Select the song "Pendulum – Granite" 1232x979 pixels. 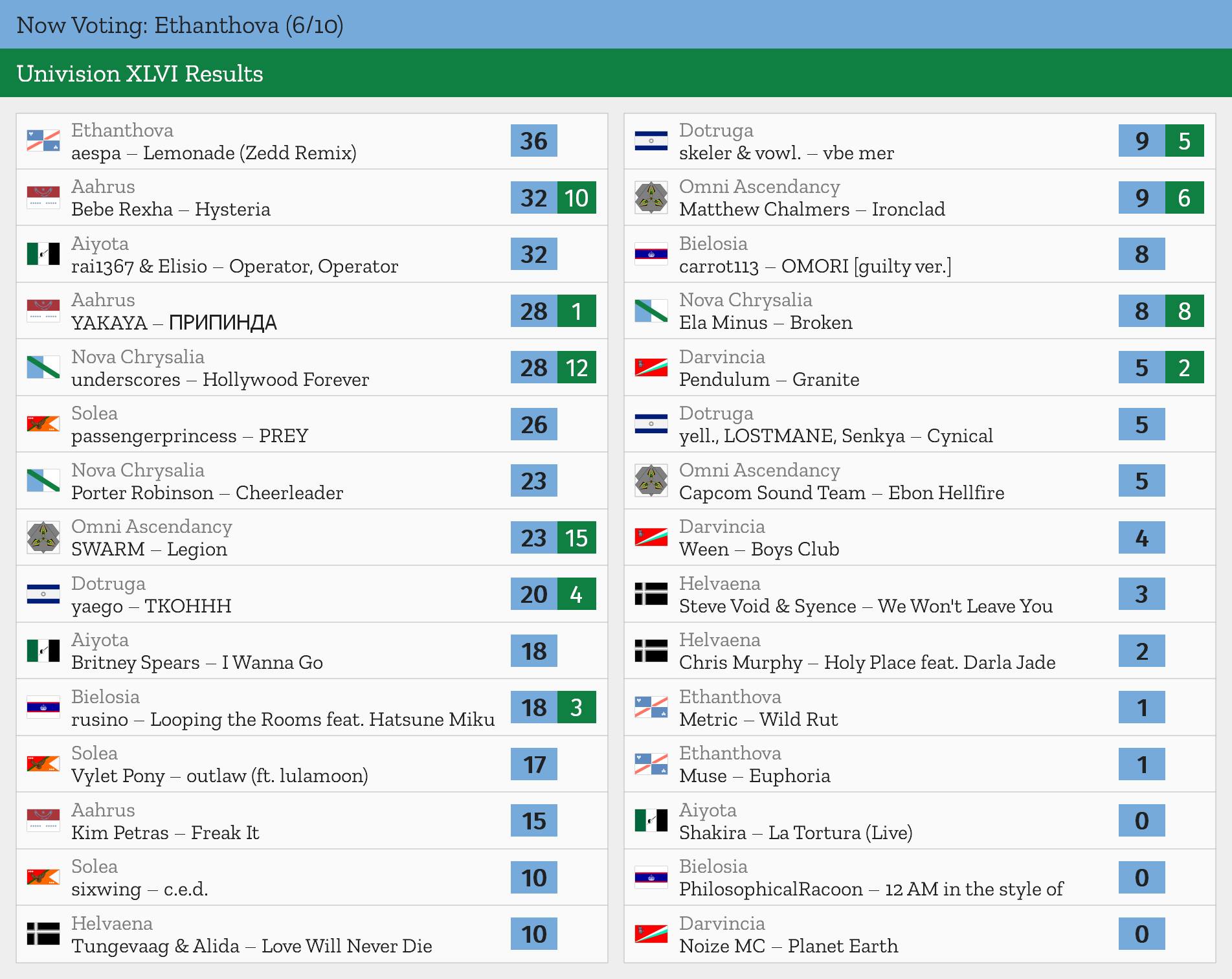[769, 380]
